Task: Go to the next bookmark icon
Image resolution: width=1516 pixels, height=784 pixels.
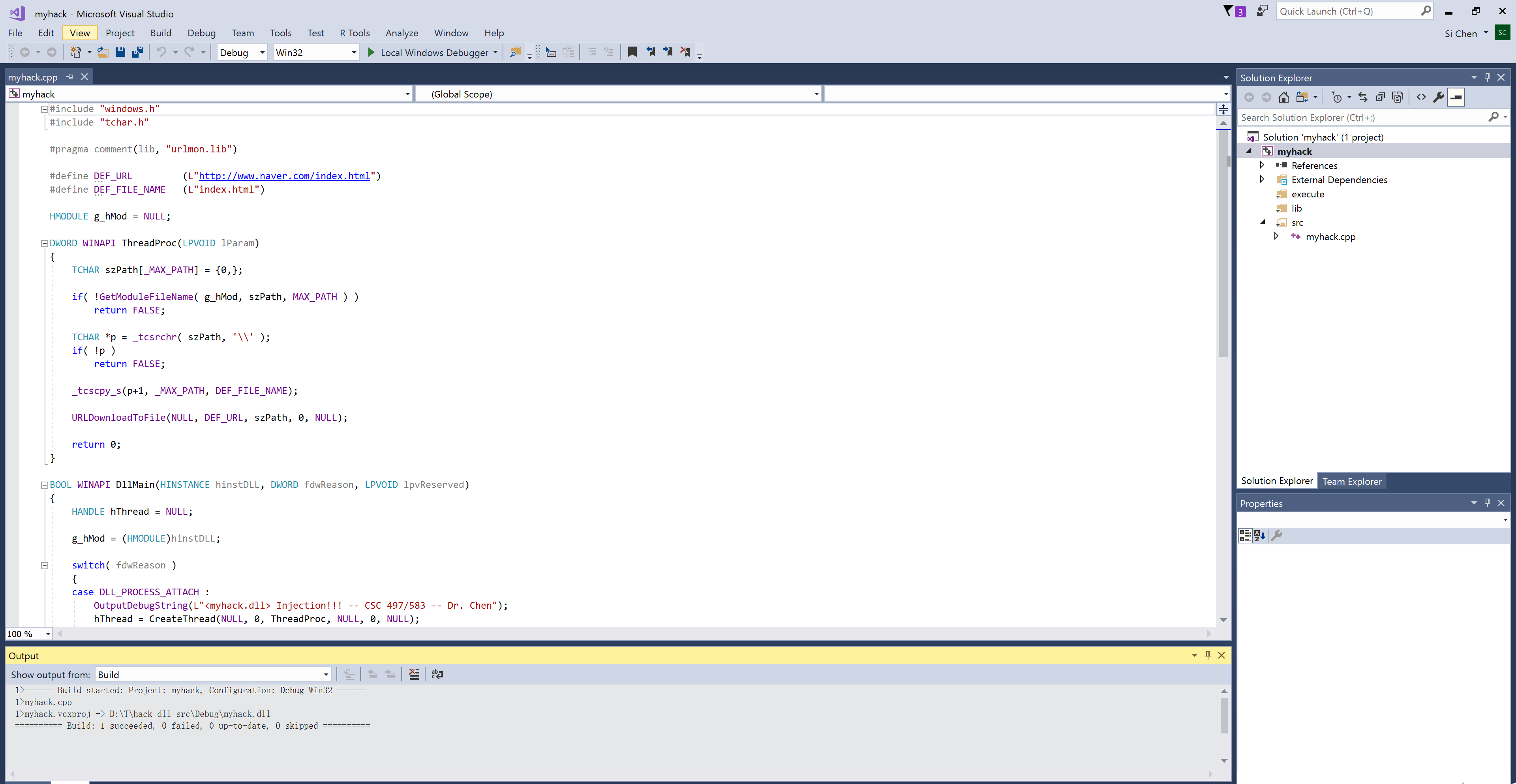Action: coord(667,52)
